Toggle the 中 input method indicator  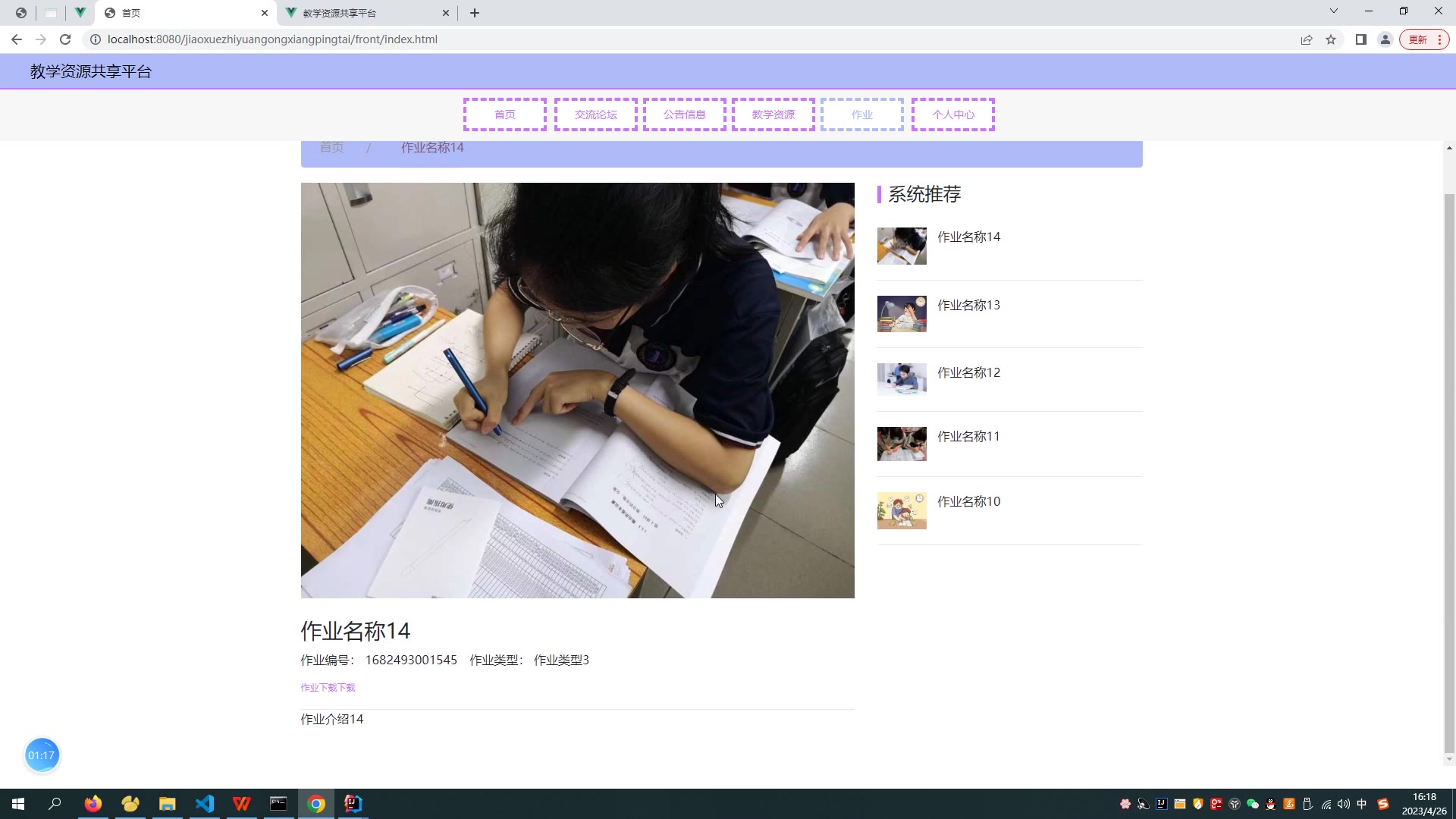(x=1362, y=804)
